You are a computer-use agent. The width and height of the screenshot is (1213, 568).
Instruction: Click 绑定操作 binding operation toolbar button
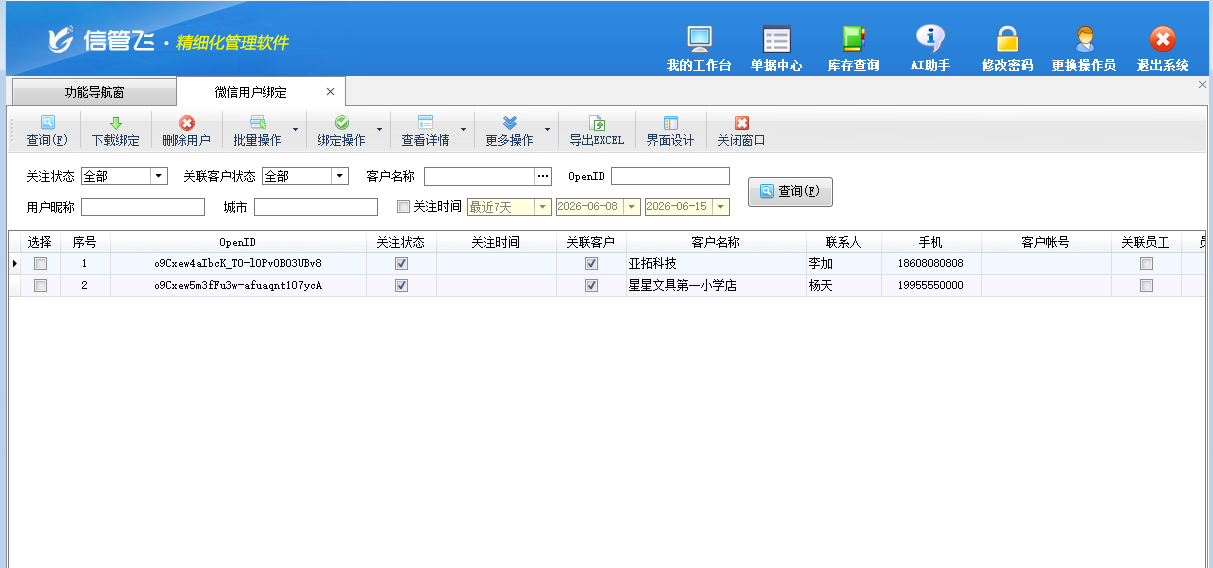(341, 131)
